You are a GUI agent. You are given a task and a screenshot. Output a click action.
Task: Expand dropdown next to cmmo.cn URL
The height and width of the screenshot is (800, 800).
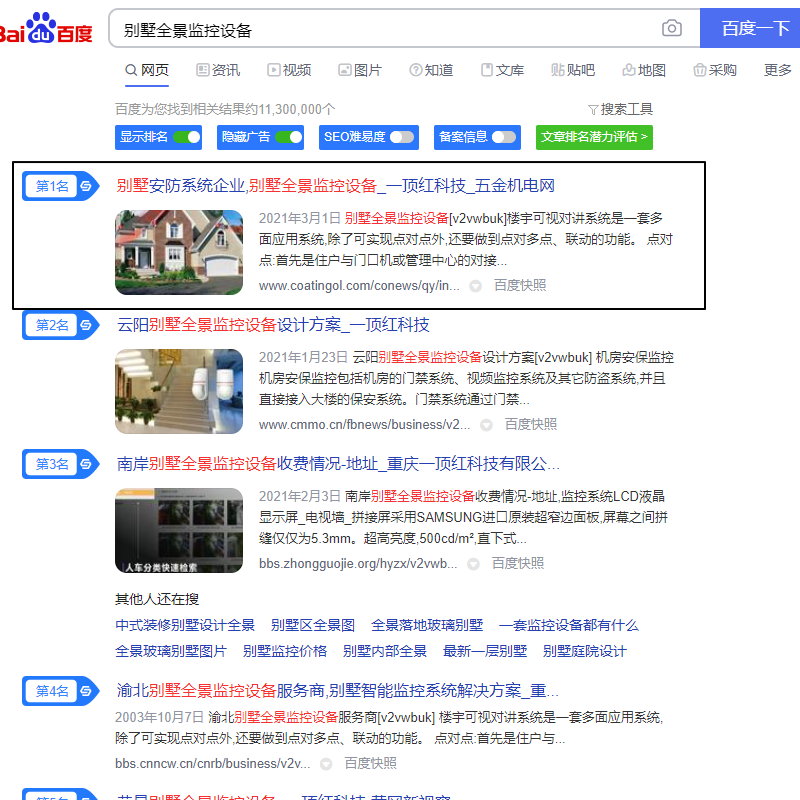(486, 425)
